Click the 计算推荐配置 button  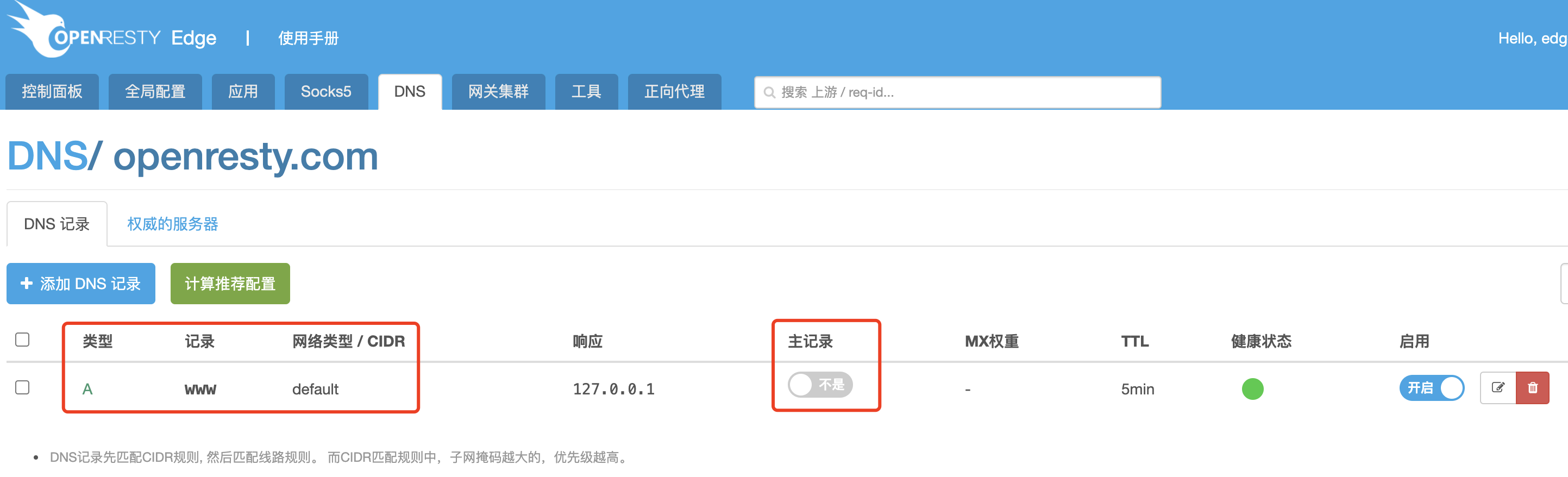230,284
